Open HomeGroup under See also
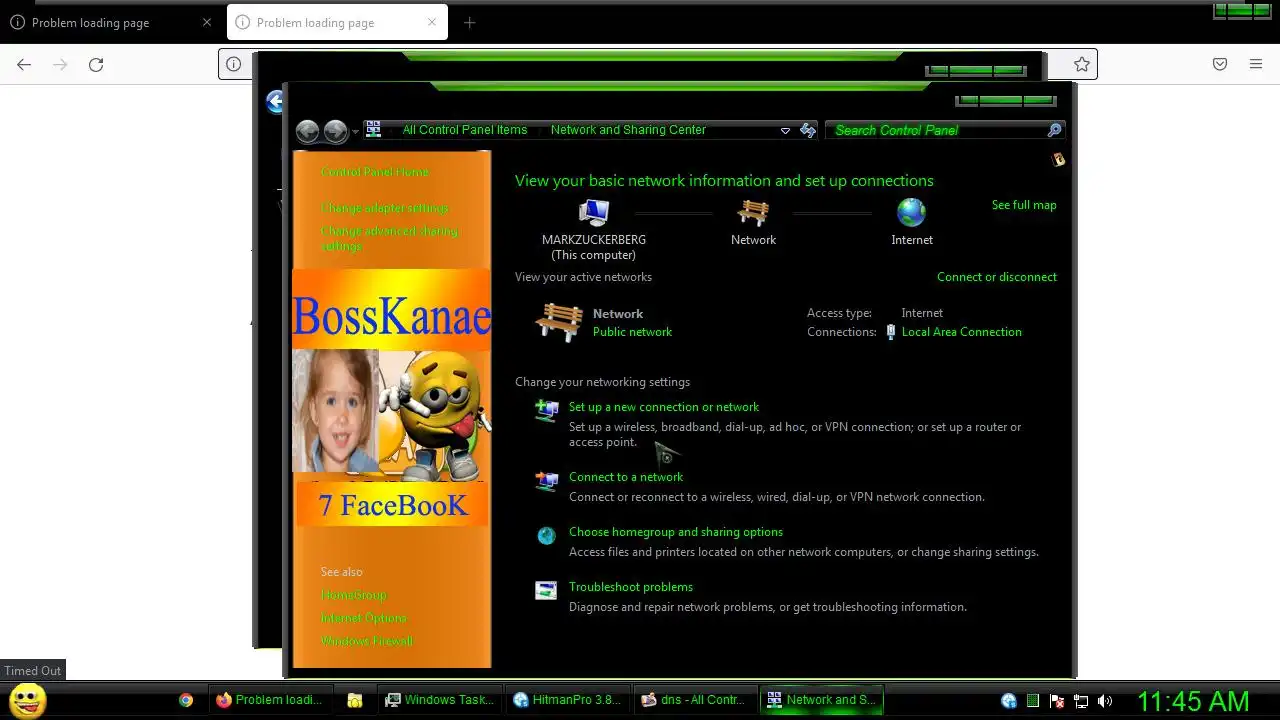The height and width of the screenshot is (720, 1280). point(353,595)
